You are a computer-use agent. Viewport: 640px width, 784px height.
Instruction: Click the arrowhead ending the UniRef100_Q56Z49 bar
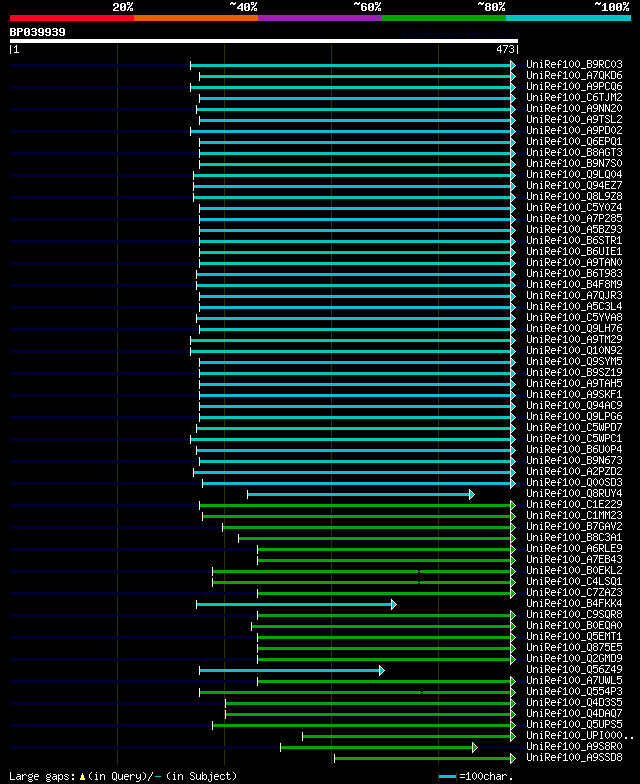coord(382,670)
